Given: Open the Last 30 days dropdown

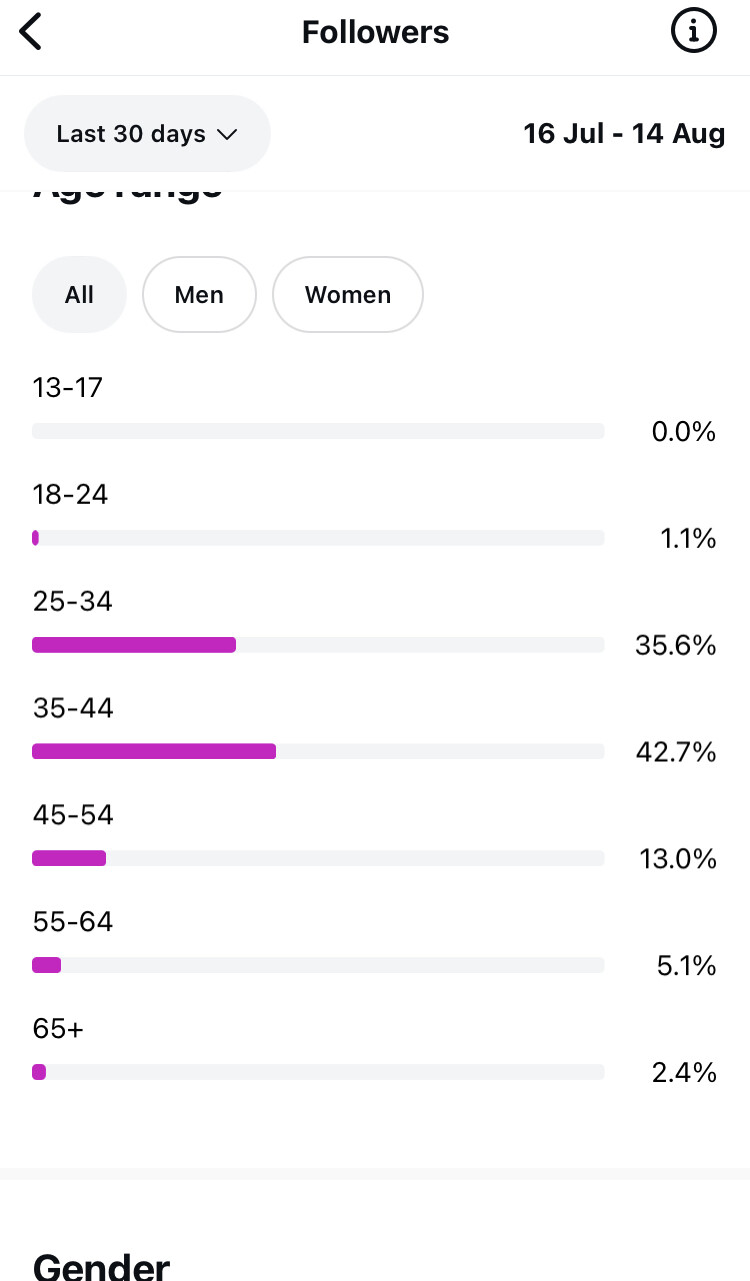Looking at the screenshot, I should coord(147,134).
